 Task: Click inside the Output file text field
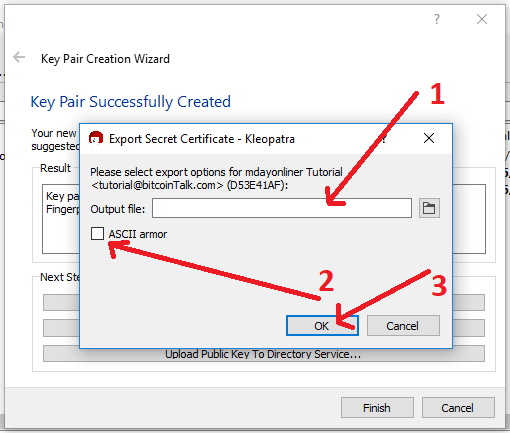pos(282,208)
